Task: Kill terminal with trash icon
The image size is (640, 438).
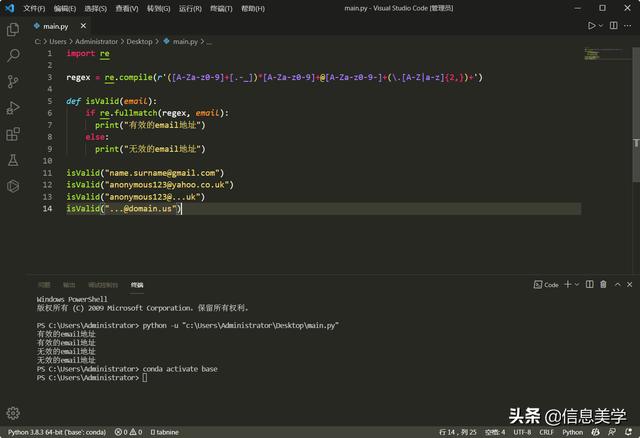Action: [x=603, y=284]
